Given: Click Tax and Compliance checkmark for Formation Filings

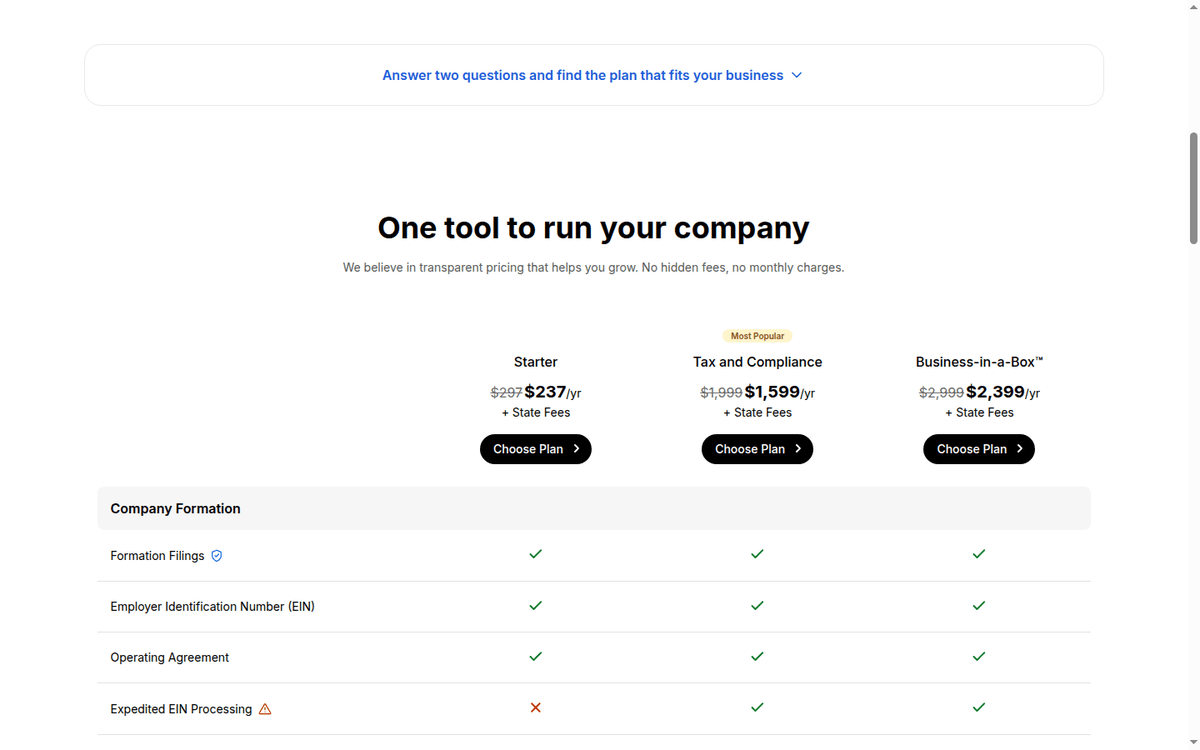Looking at the screenshot, I should [x=757, y=554].
